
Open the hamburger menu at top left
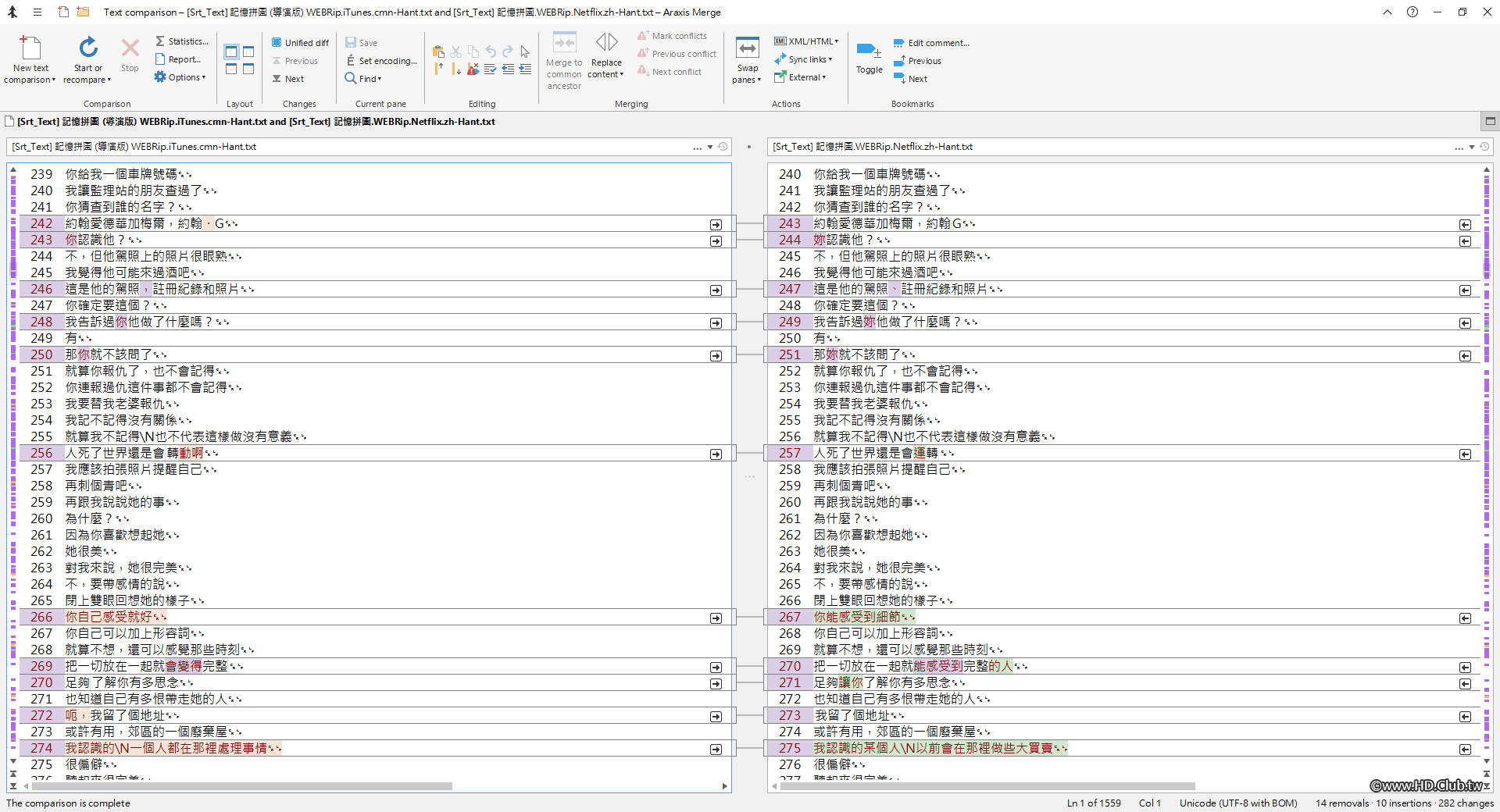click(x=36, y=12)
